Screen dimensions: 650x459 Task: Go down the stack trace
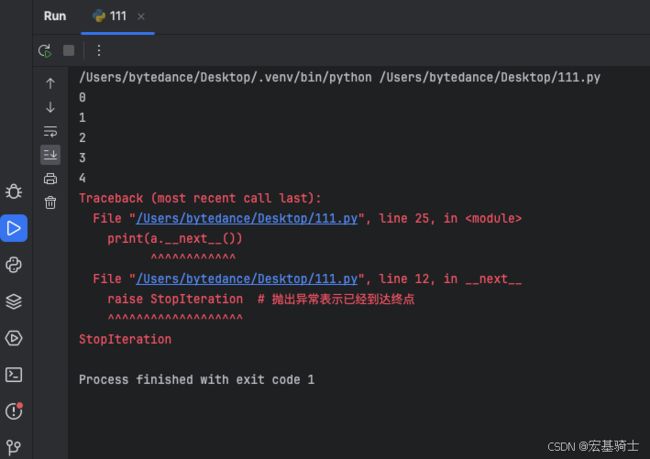click(x=50, y=107)
